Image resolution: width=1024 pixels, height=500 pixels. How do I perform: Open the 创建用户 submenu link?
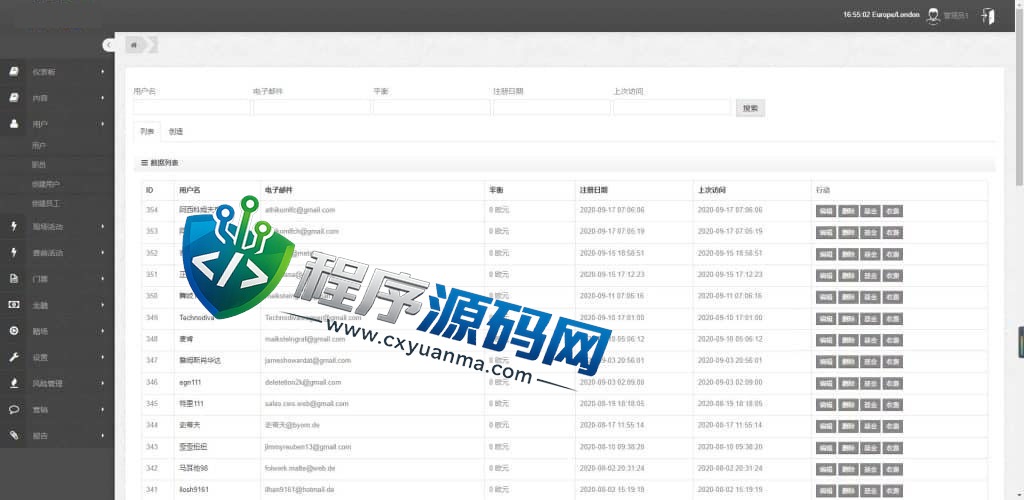46,185
